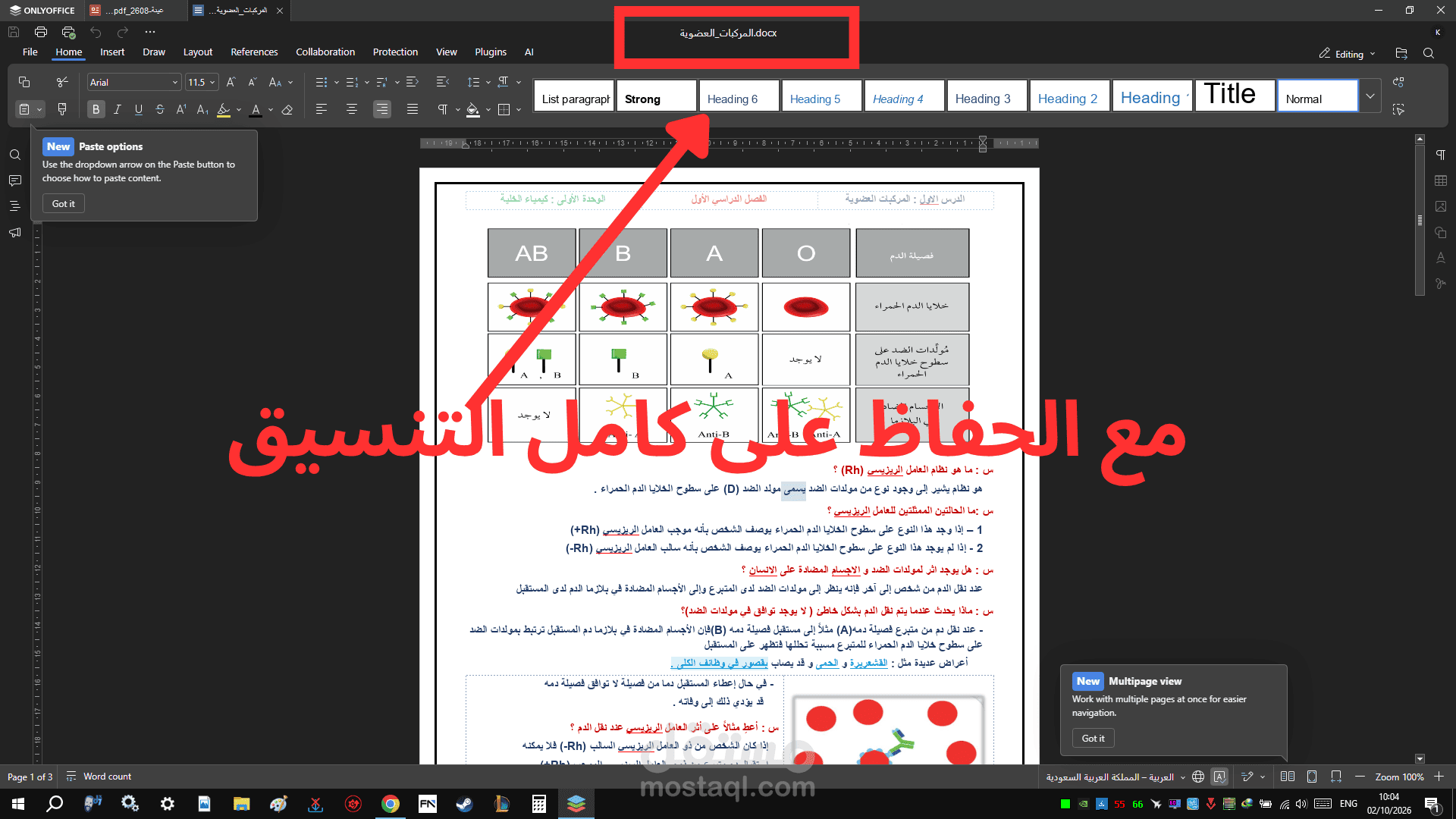
Task: Click the Copy style paintbrush icon
Action: click(62, 109)
